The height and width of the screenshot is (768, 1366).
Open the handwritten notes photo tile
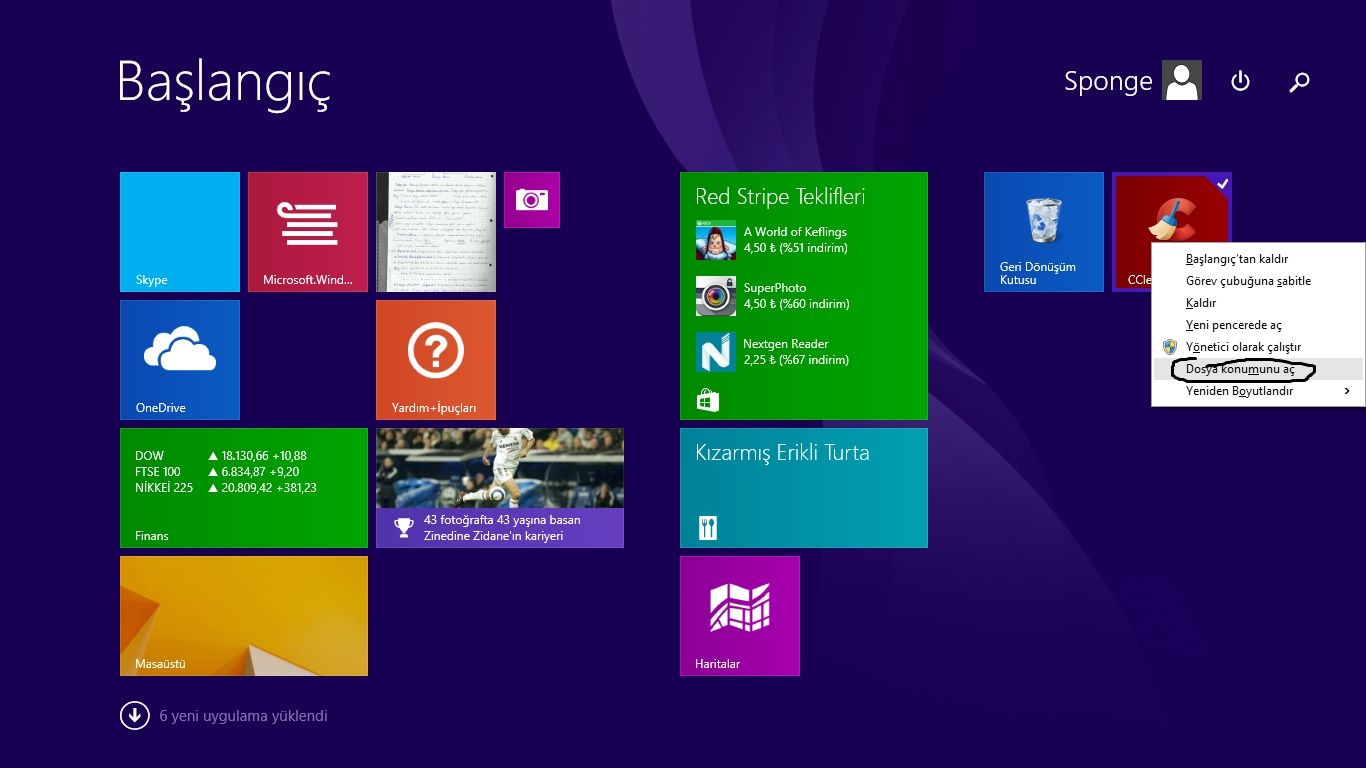(x=436, y=232)
